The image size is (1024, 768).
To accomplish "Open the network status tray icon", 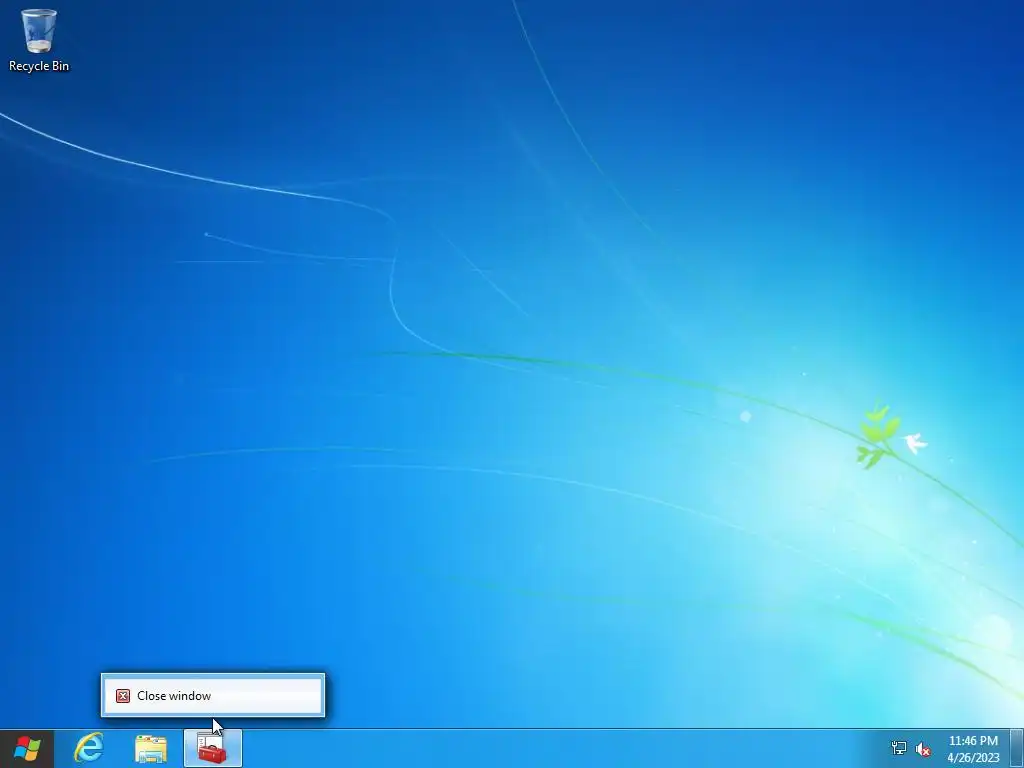I will coord(899,748).
